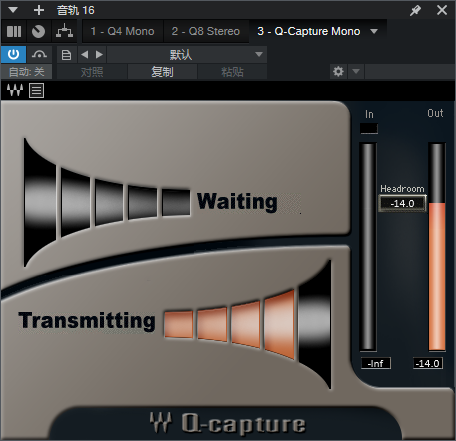
Task: Click the In level meter
Action: (368, 247)
